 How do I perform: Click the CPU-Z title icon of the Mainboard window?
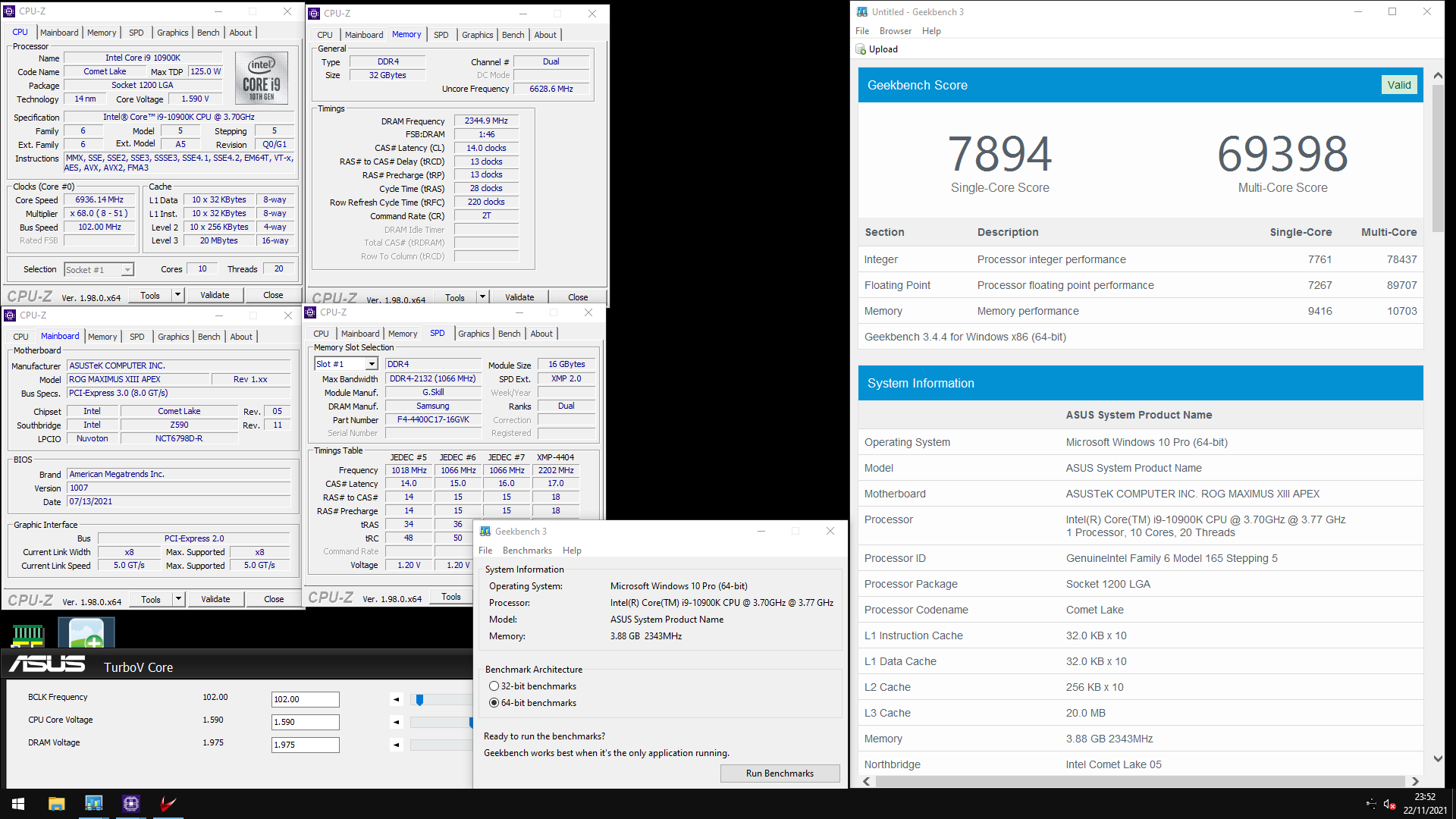tap(10, 315)
